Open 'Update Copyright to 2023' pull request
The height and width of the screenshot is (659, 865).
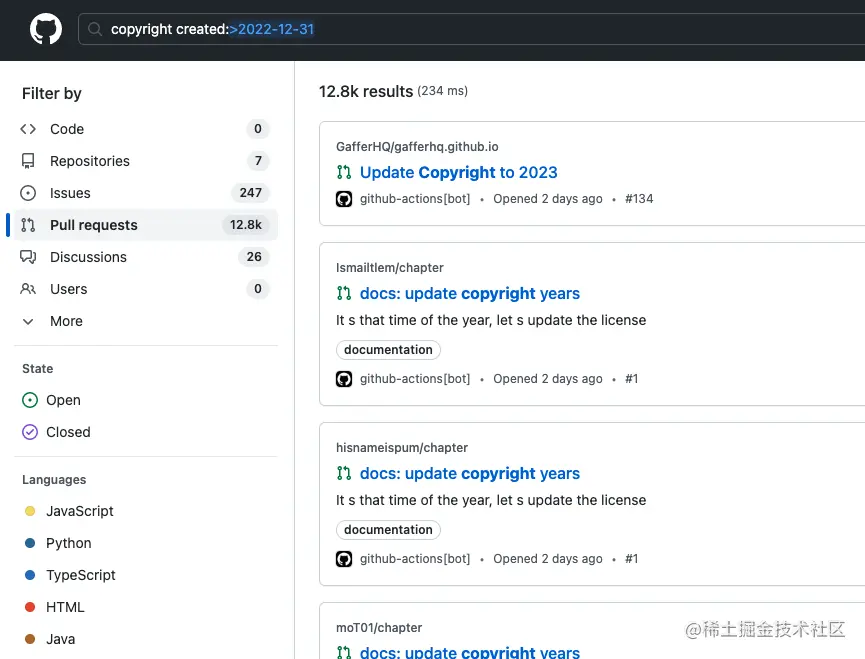coord(459,173)
